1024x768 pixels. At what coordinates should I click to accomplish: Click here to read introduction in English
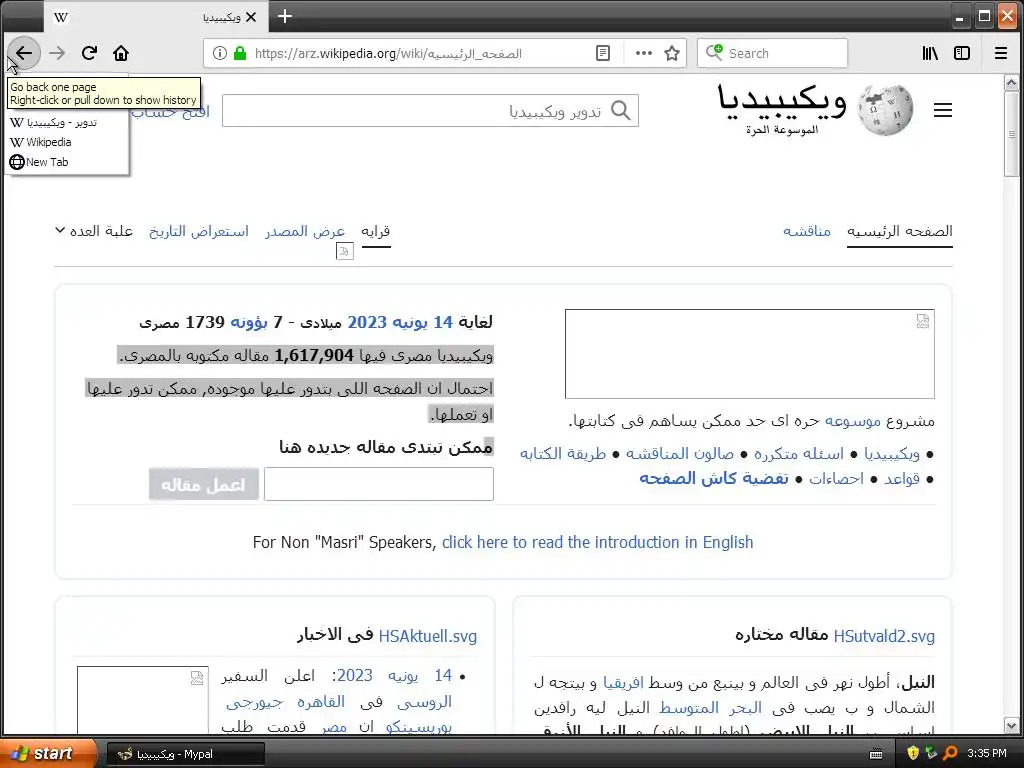pyautogui.click(x=598, y=542)
